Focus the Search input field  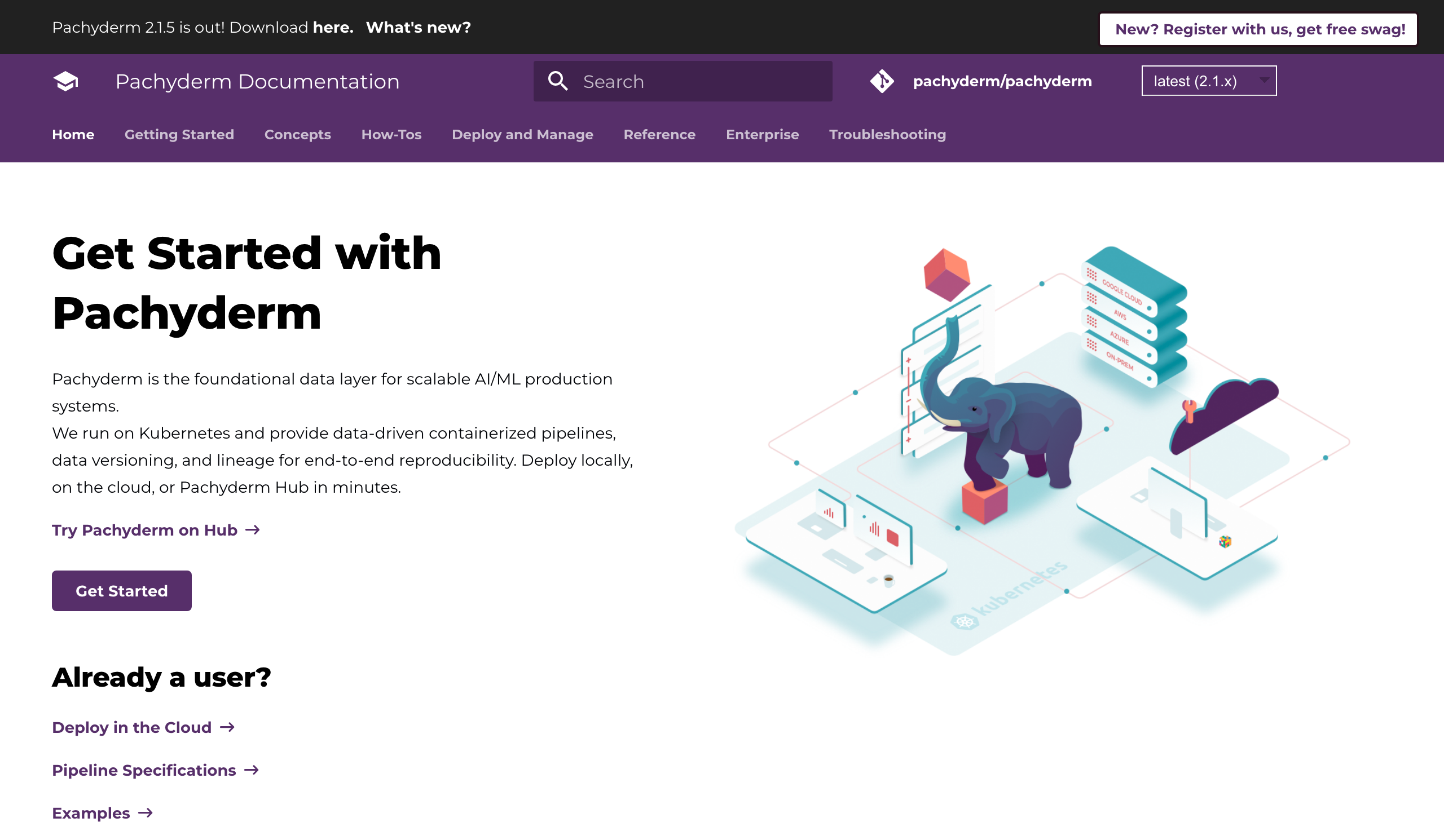(683, 81)
